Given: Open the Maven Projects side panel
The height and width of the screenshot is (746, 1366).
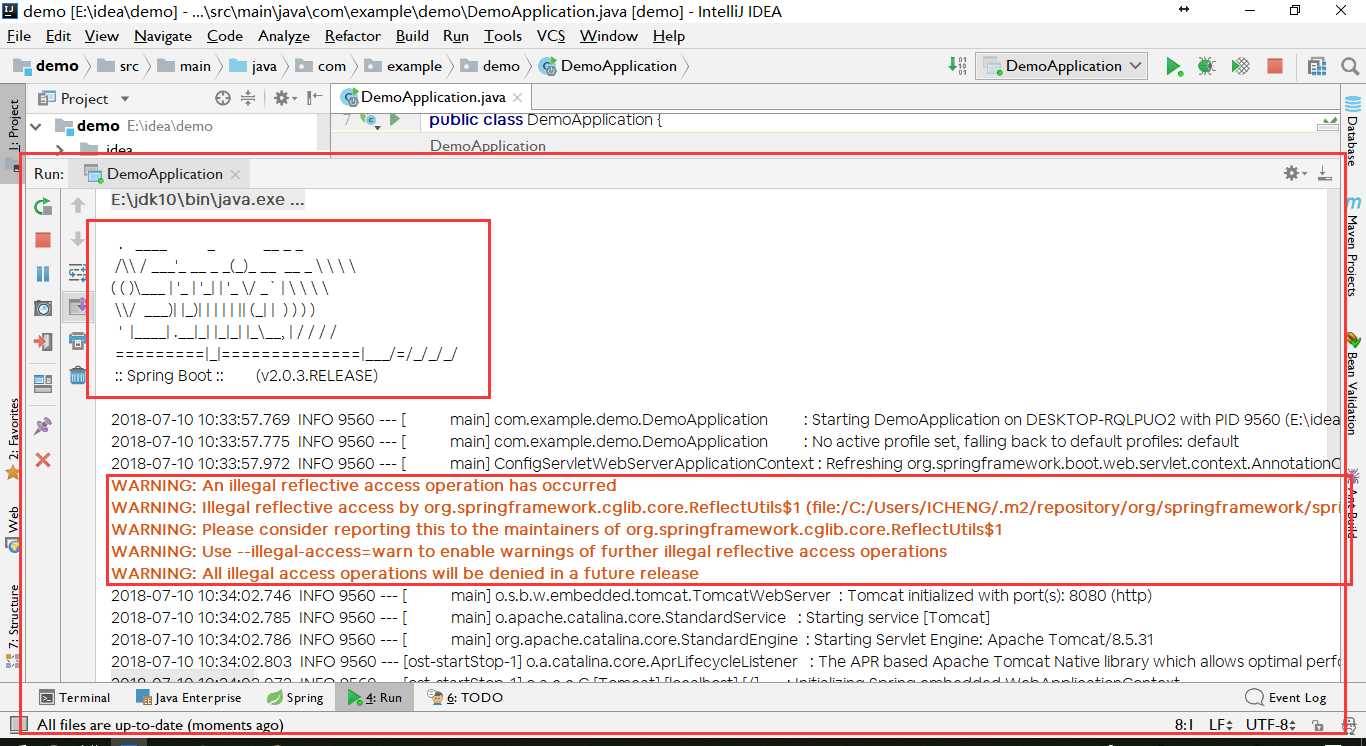Looking at the screenshot, I should point(1353,246).
